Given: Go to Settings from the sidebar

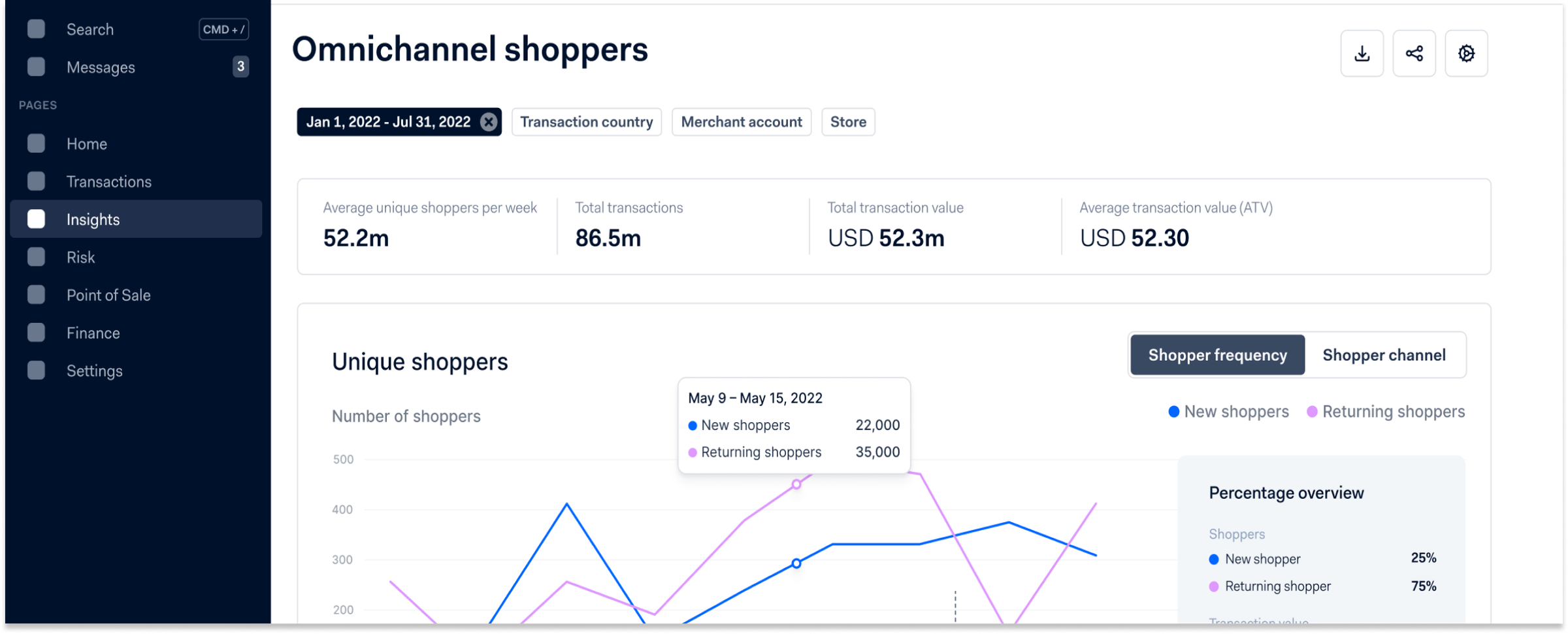Looking at the screenshot, I should [x=94, y=371].
